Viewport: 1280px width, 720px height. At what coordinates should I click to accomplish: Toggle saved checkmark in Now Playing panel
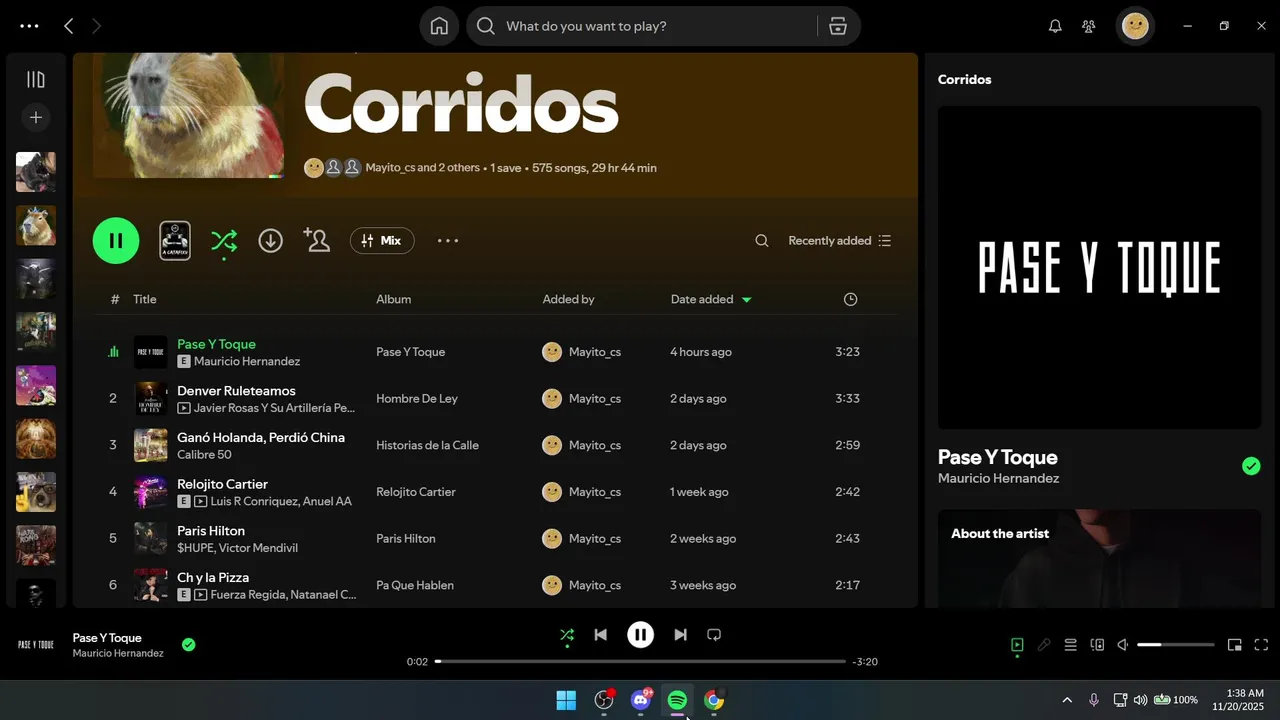[x=1251, y=466]
